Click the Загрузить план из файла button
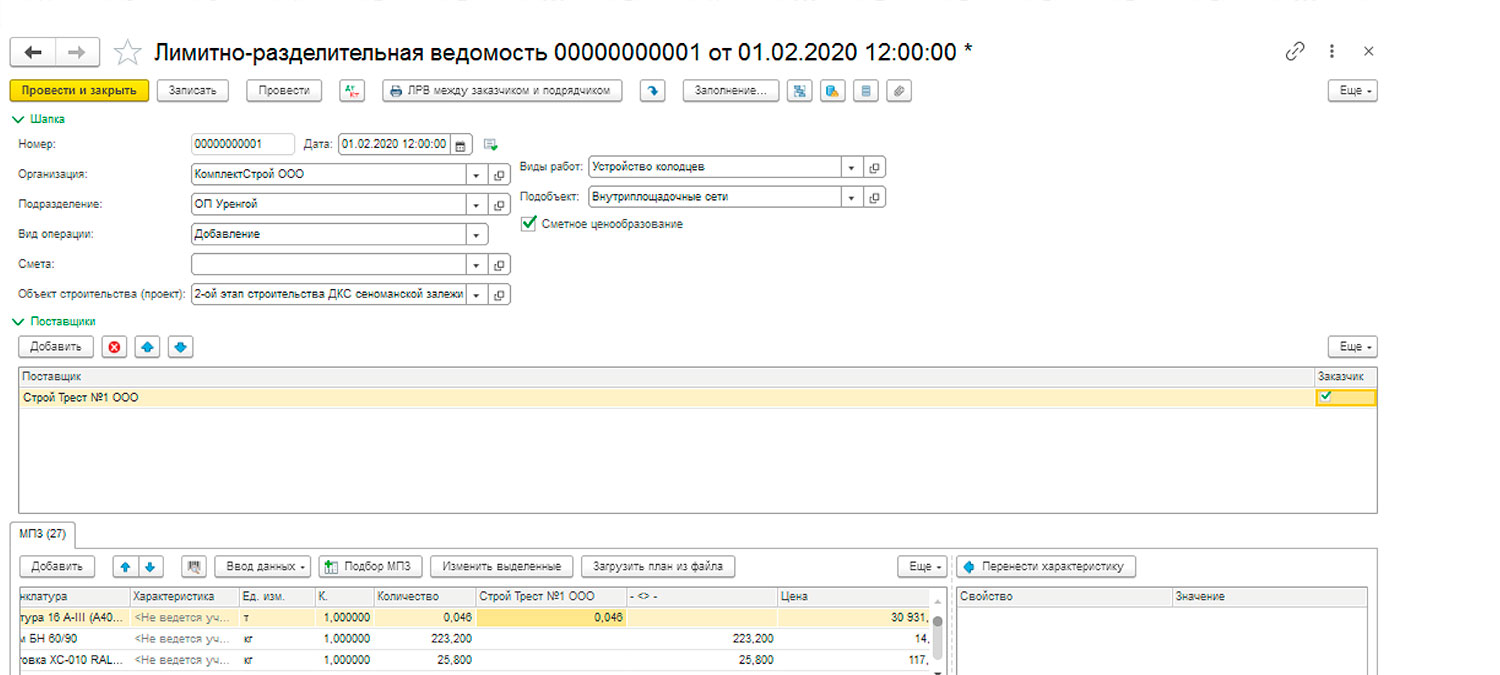Image resolution: width=1500 pixels, height=675 pixels. click(658, 567)
